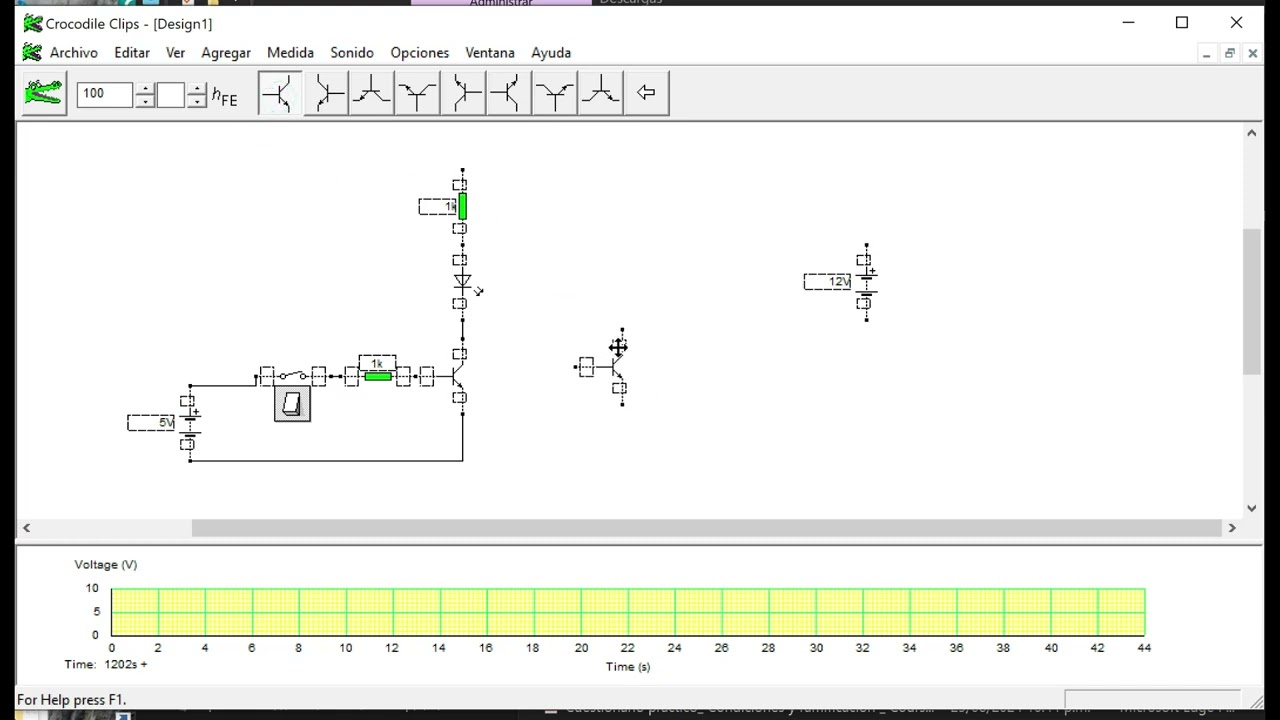Click the 1k label above the base resistor
1280x720 pixels.
click(x=377, y=362)
